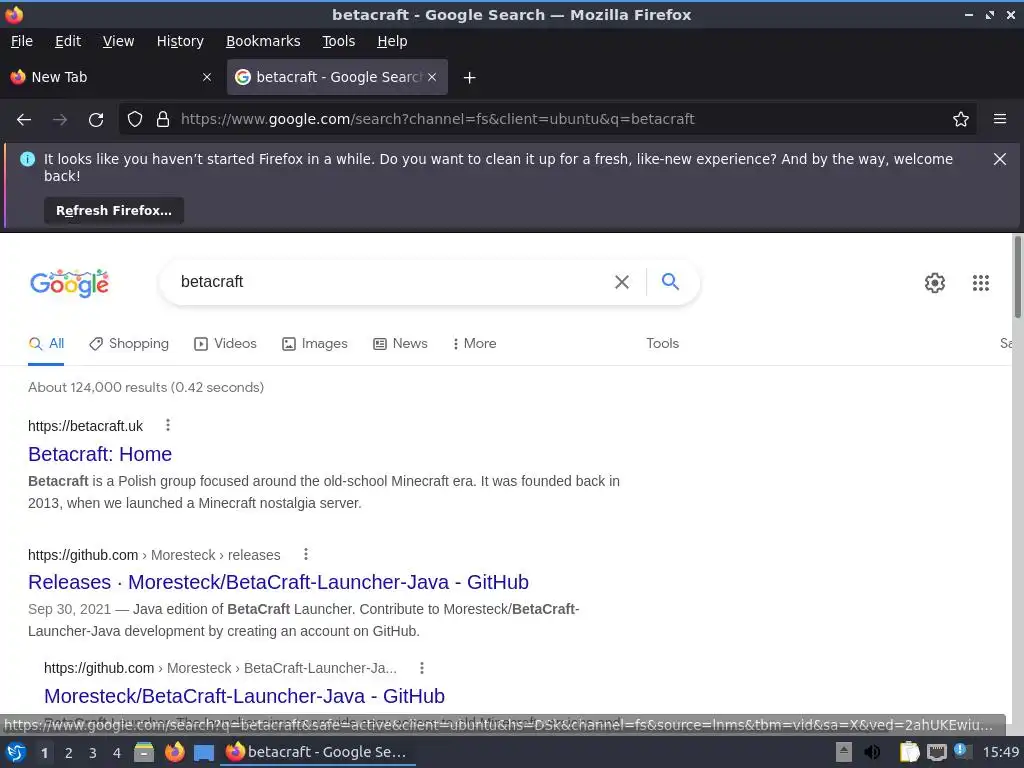Open Moresteck/BetaCraft-Launcher-Java - GitHub link

(244, 696)
